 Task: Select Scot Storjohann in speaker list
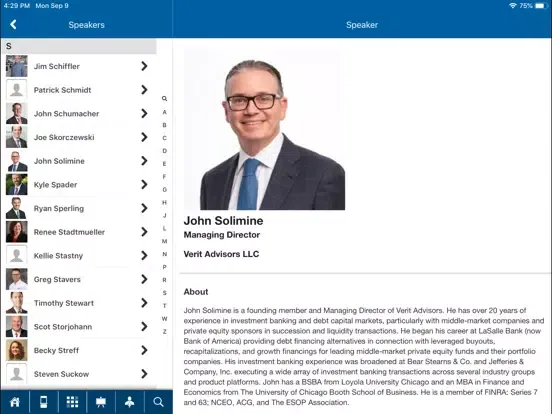coord(78,326)
